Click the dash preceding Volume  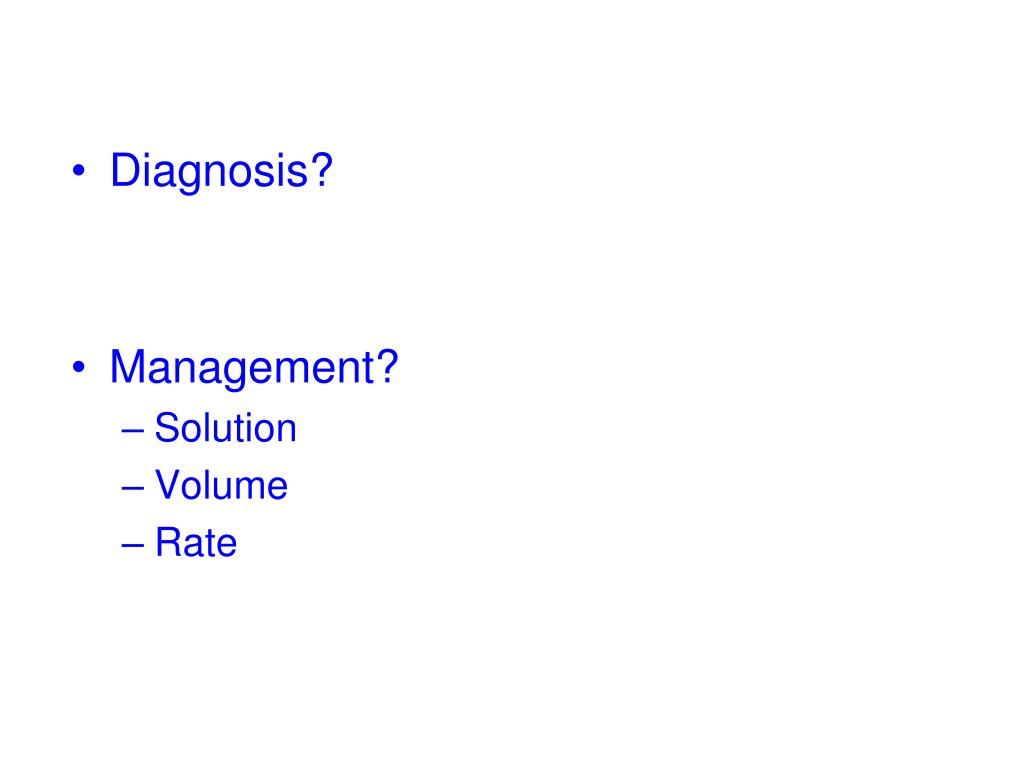tap(133, 488)
